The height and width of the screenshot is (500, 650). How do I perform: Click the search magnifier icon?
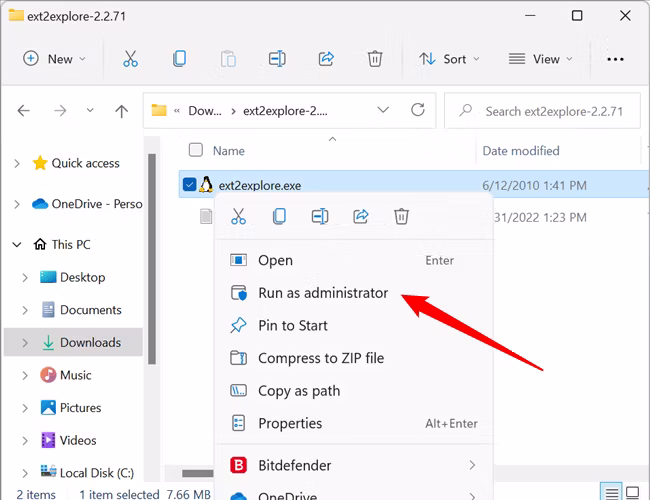pos(466,110)
